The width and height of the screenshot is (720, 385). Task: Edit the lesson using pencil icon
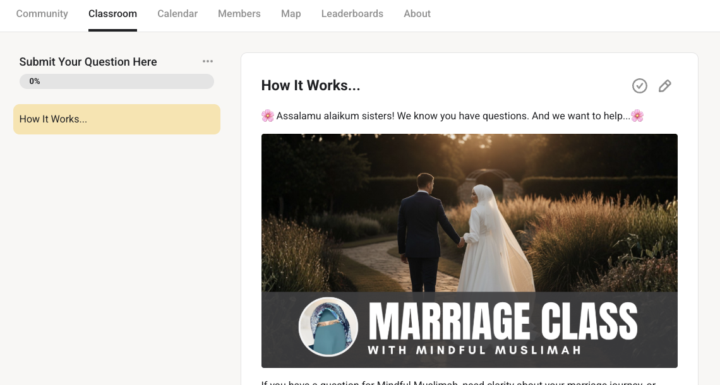tap(664, 86)
